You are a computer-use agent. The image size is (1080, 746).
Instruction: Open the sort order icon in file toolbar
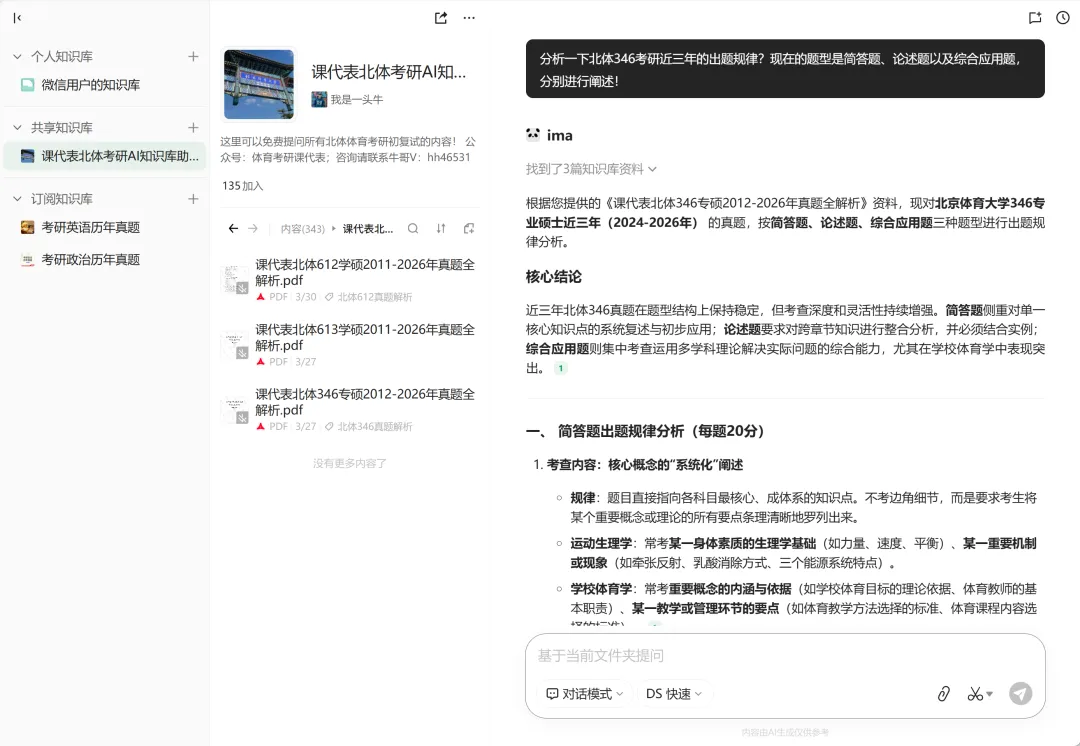coord(441,228)
